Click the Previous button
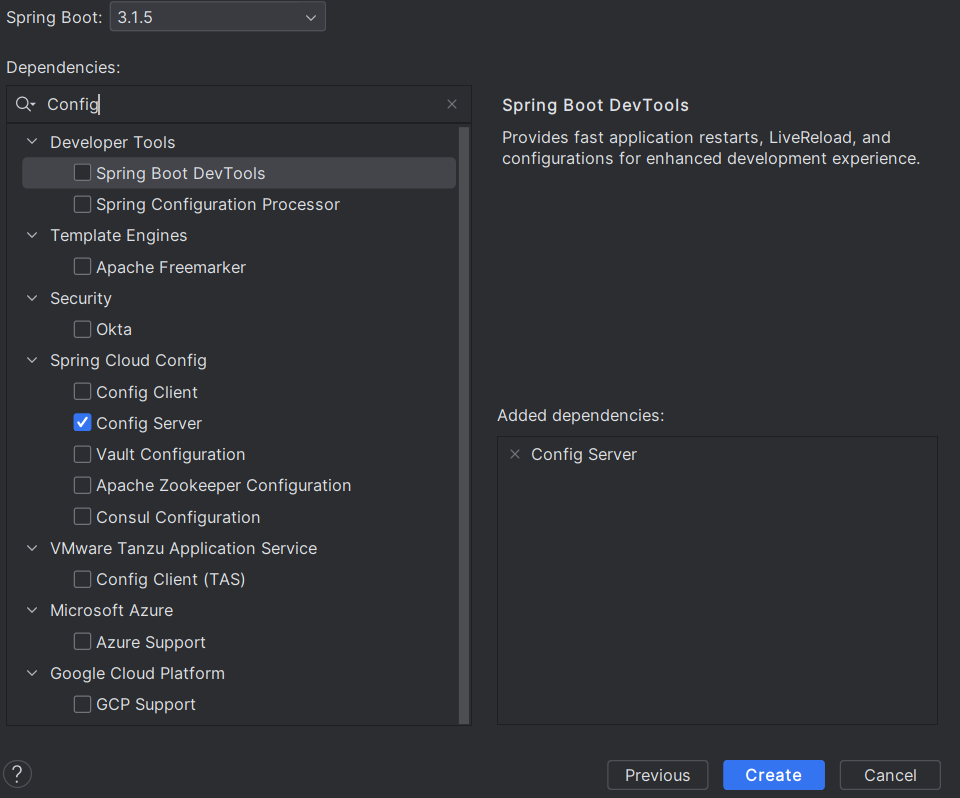 click(x=658, y=775)
